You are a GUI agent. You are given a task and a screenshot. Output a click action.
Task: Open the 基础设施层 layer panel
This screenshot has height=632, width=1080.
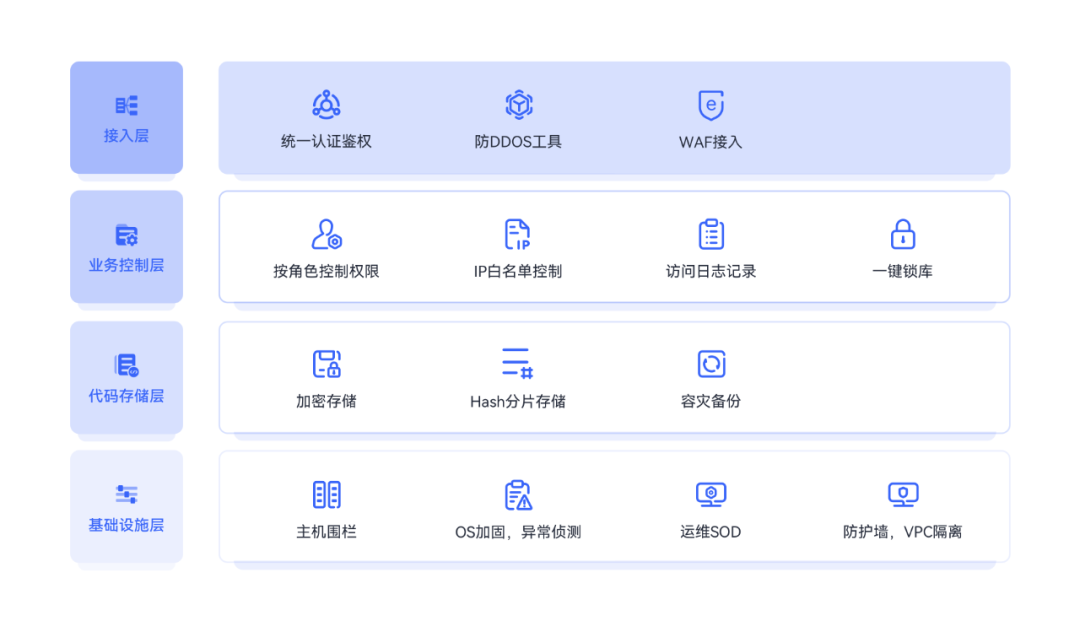coord(126,507)
